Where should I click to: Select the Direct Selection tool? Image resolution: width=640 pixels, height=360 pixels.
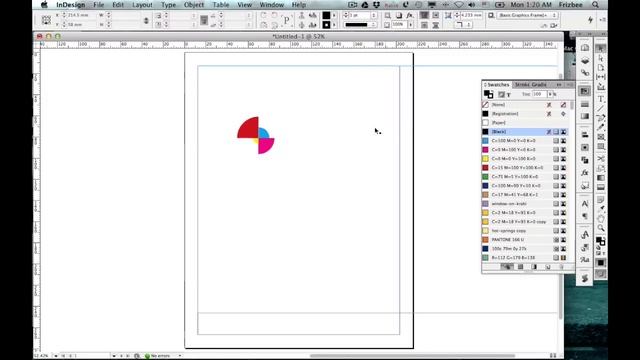600,58
